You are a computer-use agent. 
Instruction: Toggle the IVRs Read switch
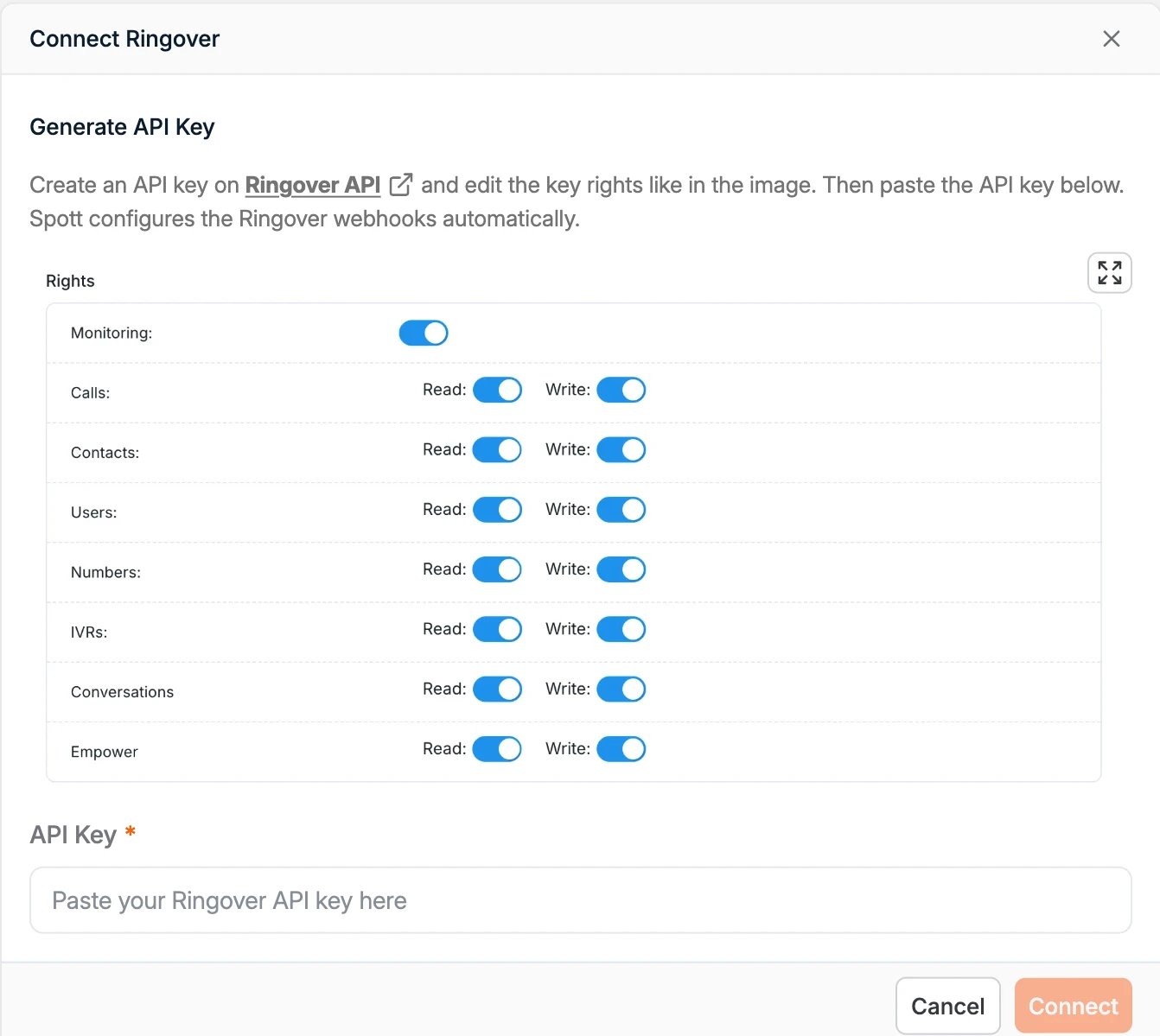[497, 629]
